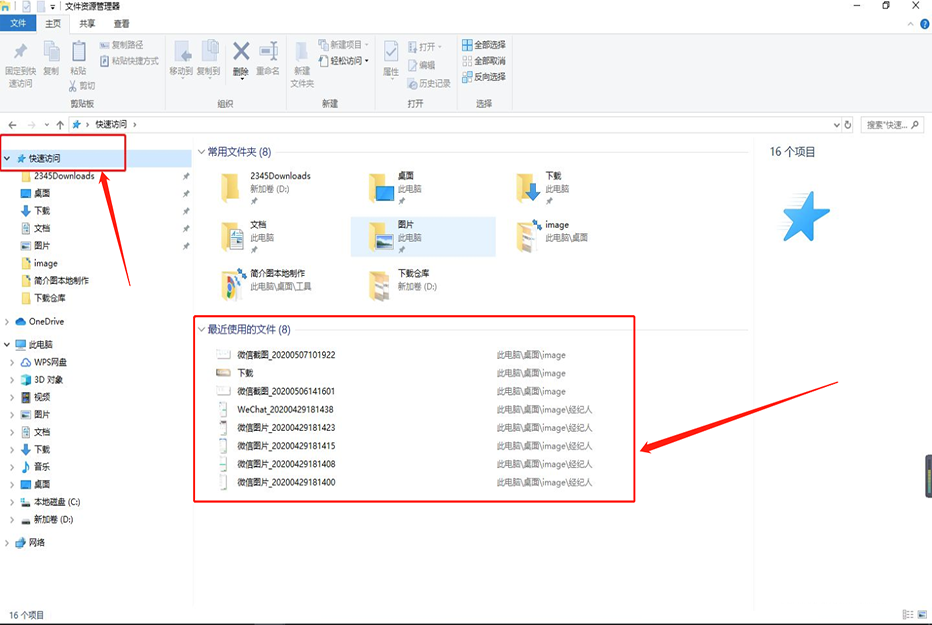Select 2345Downloads in the navigation tree
932x625 pixels.
[x=64, y=176]
